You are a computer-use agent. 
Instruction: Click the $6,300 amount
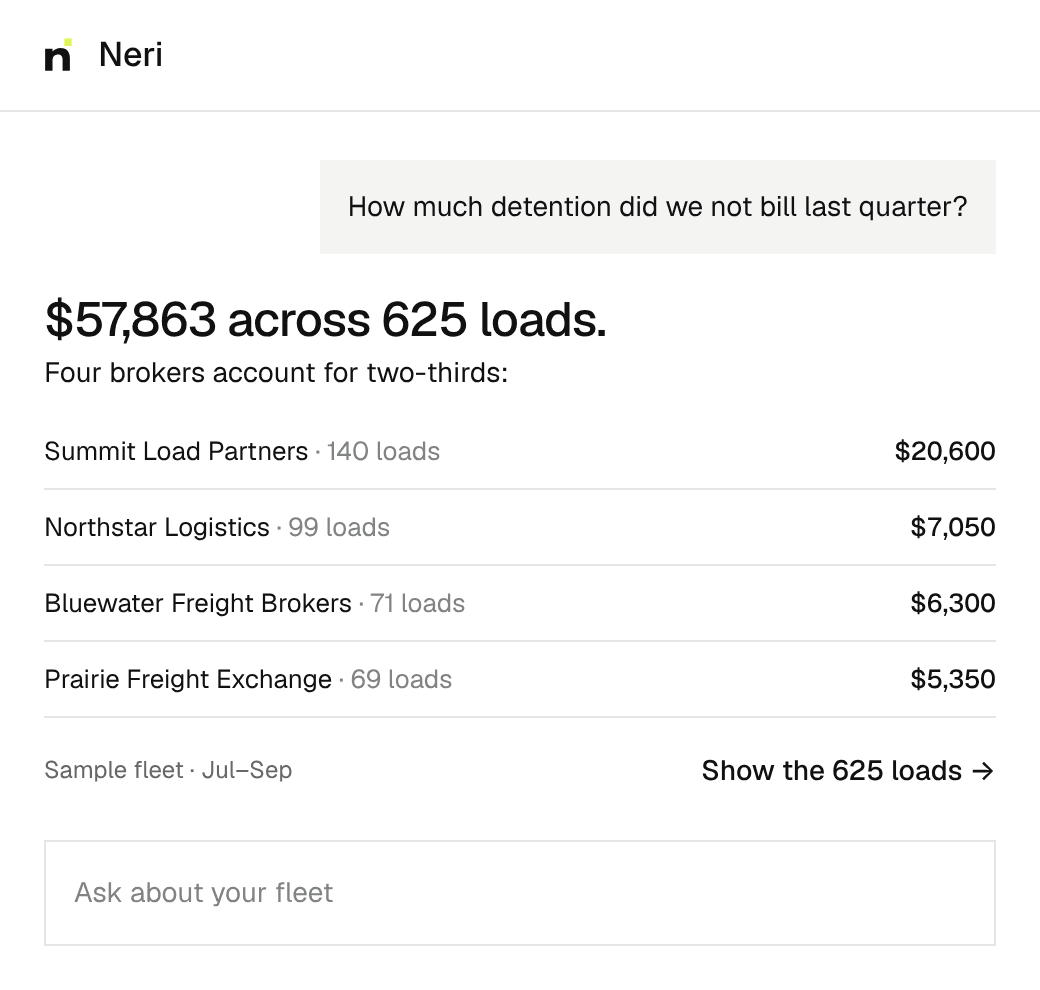[953, 603]
